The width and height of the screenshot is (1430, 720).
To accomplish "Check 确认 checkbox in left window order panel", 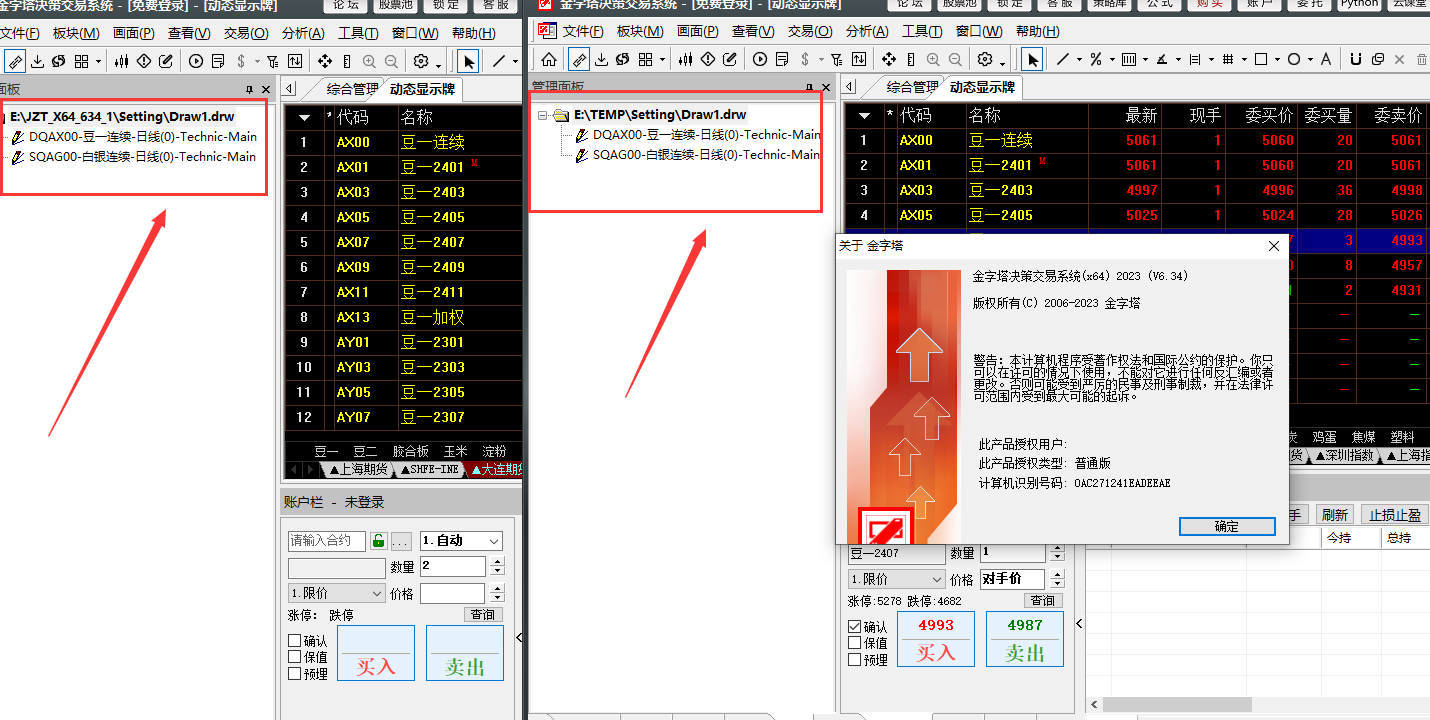I will pos(295,641).
